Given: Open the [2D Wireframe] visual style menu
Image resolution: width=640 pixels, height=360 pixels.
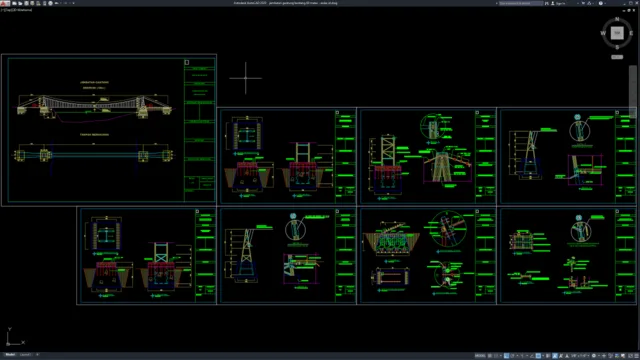Looking at the screenshot, I should [21, 10].
